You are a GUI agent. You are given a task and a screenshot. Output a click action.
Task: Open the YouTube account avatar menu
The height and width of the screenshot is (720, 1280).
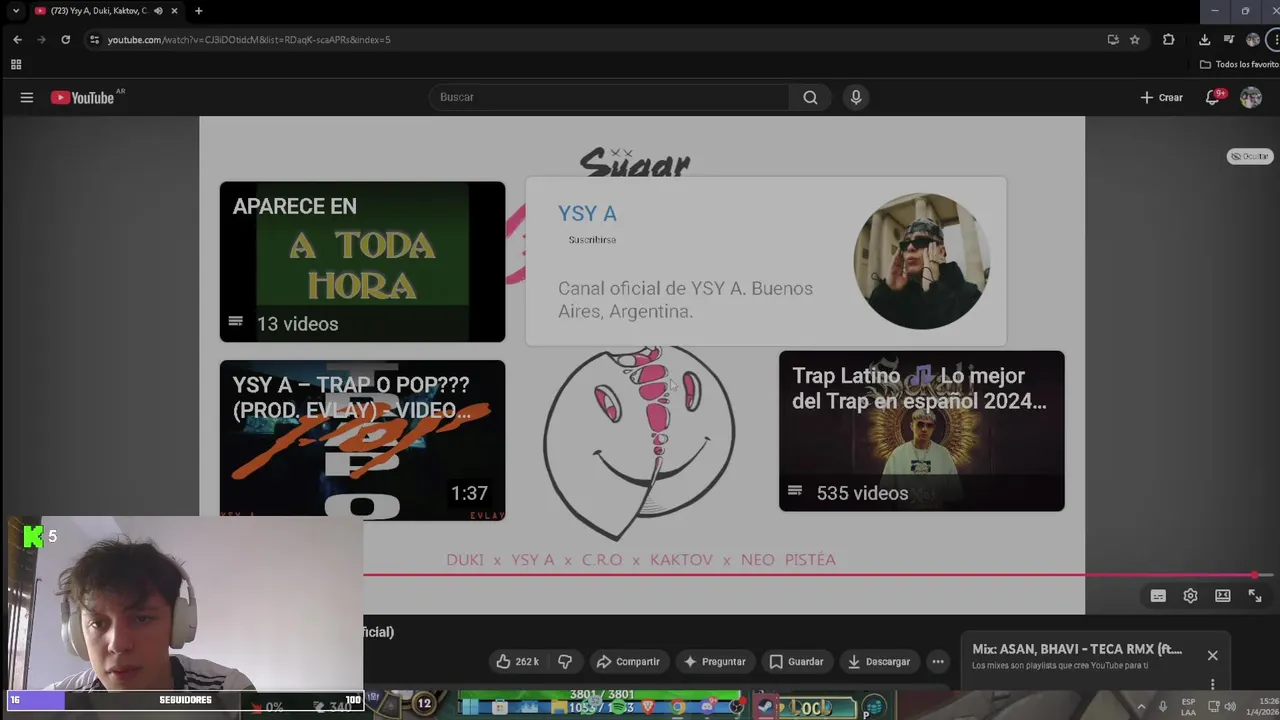click(1251, 97)
